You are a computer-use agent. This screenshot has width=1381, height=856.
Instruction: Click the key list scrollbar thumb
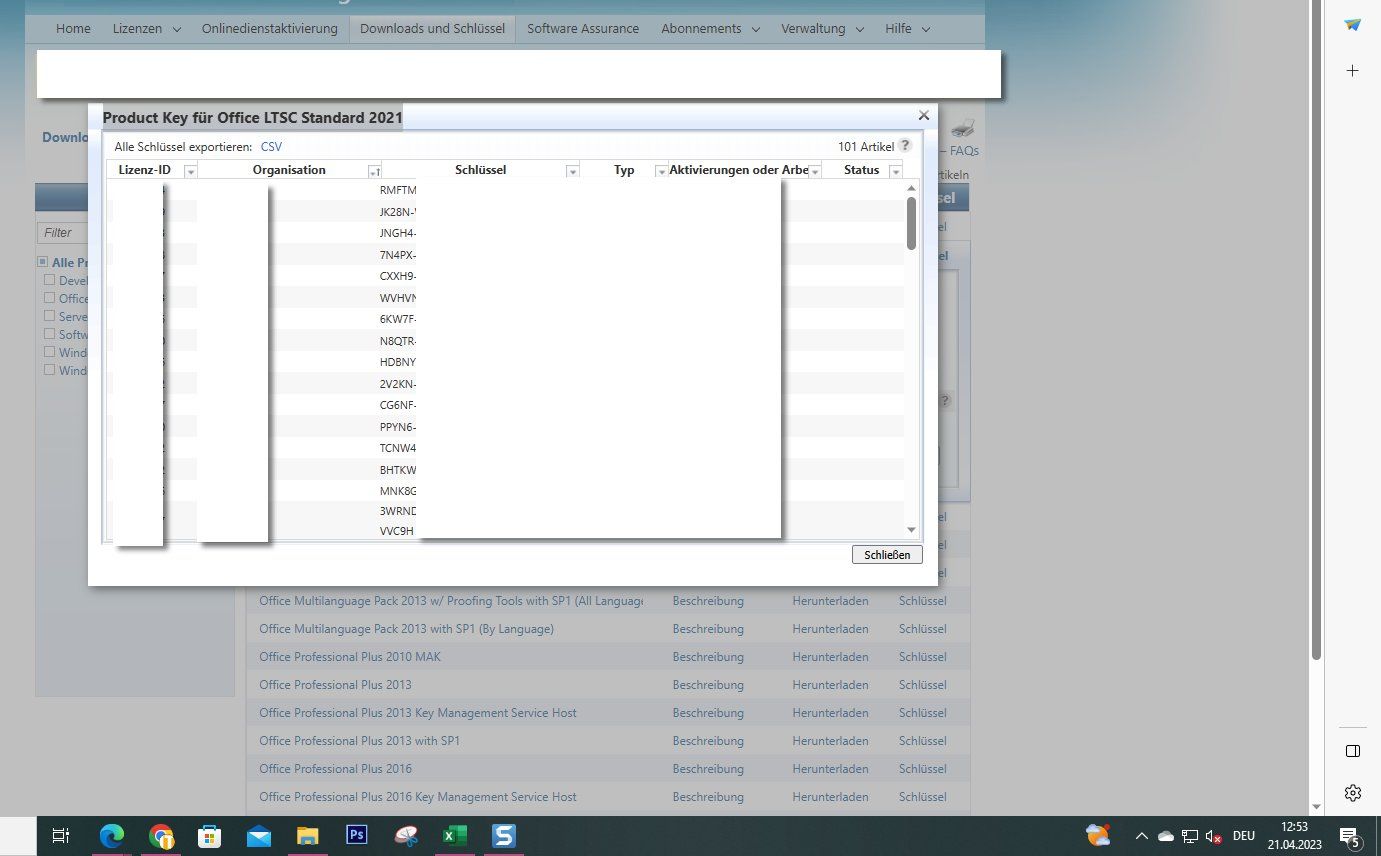click(x=911, y=223)
